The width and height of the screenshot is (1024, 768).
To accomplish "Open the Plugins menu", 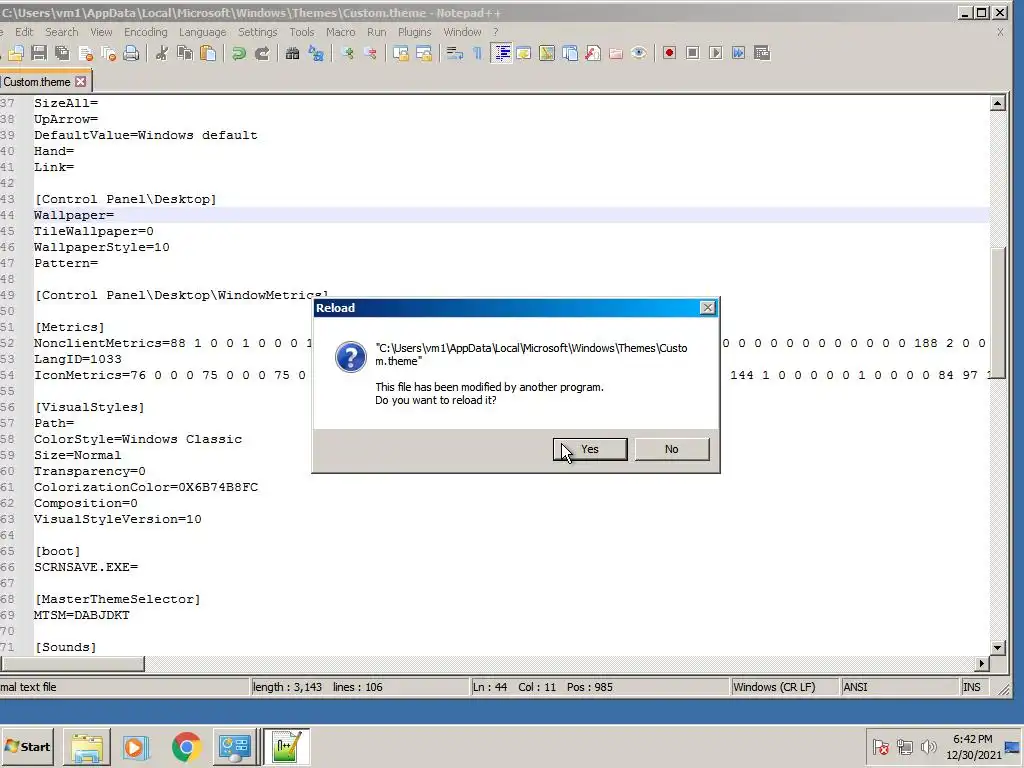I will coord(415,32).
